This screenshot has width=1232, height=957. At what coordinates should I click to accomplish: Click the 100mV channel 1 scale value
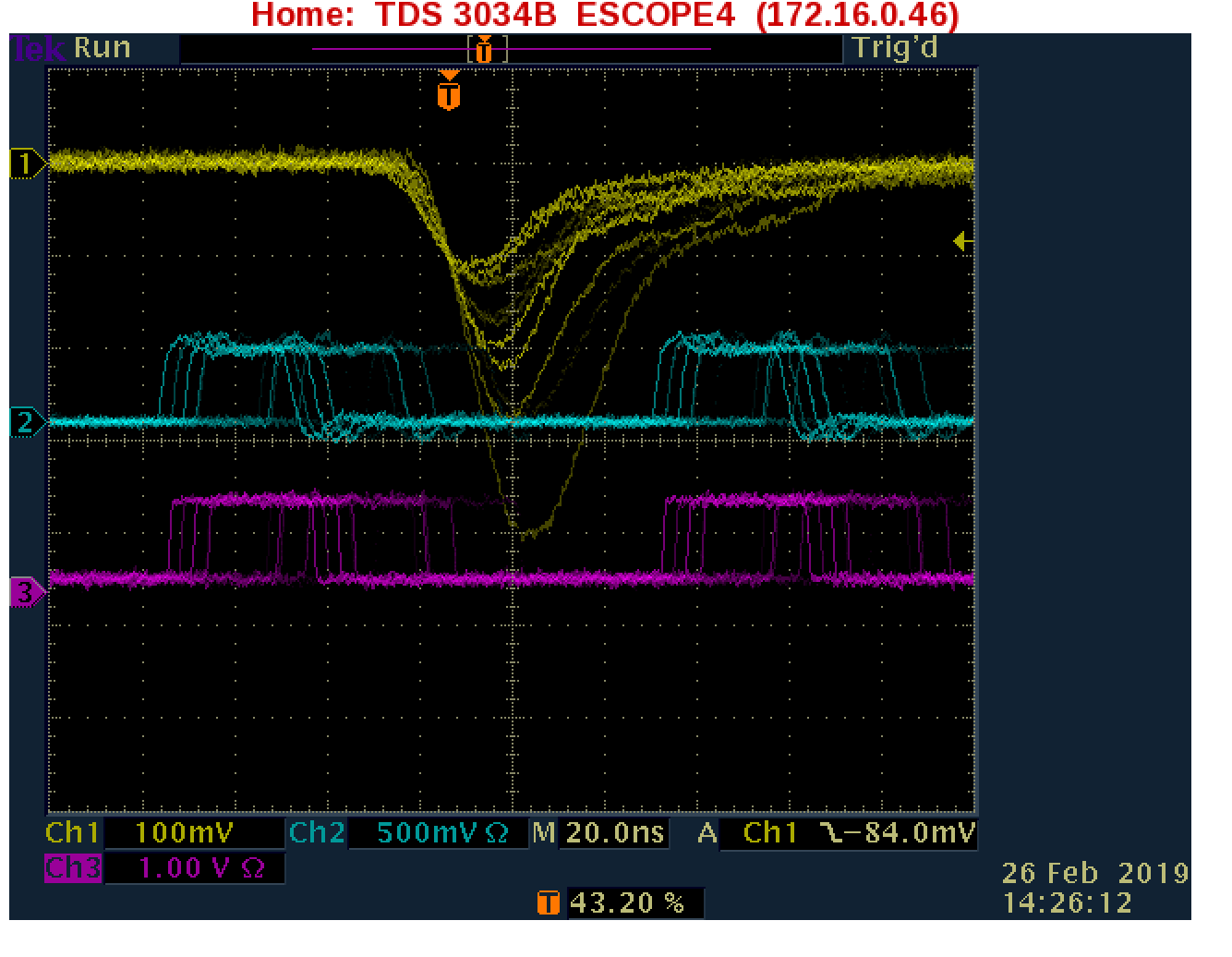click(x=184, y=833)
